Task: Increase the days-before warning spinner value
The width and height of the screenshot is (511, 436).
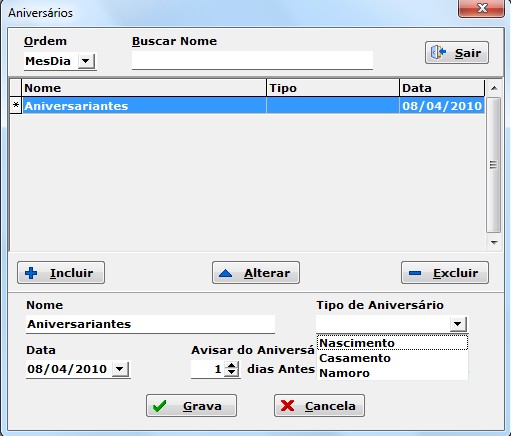Action: click(232, 365)
